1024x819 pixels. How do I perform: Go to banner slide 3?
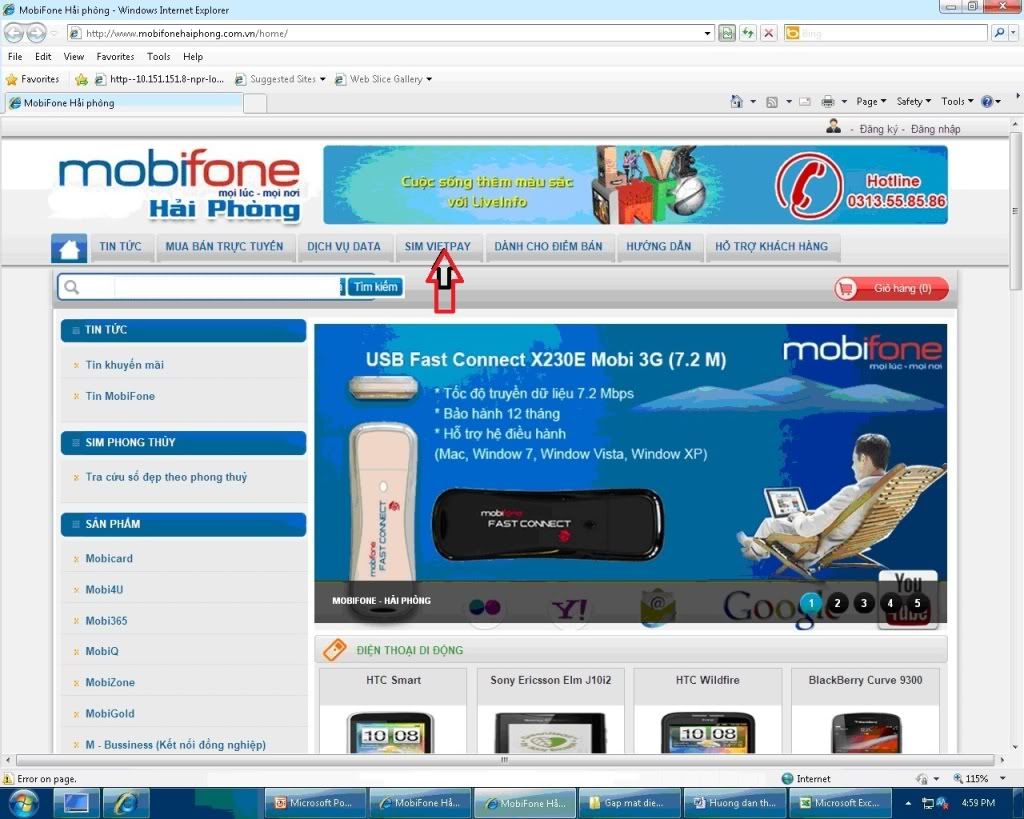coord(863,603)
